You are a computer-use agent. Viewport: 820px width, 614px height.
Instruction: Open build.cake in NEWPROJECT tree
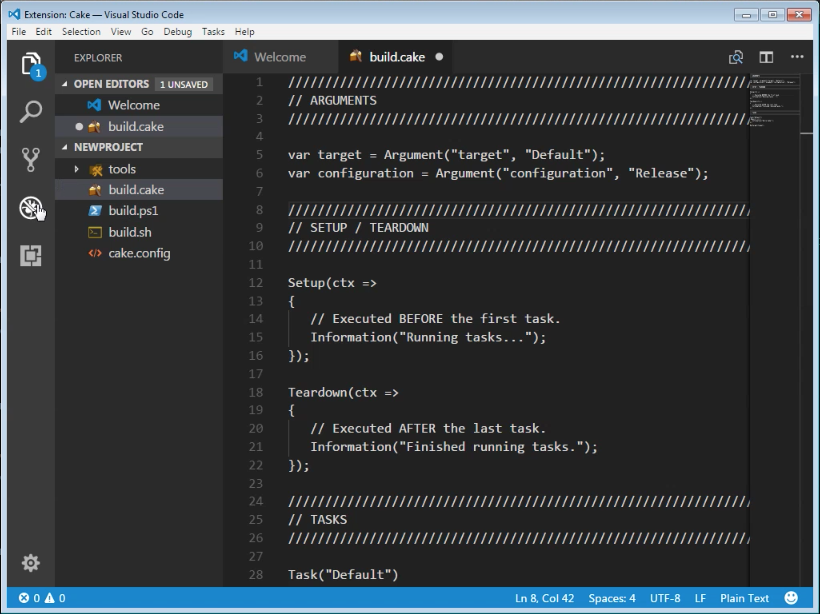(139, 189)
